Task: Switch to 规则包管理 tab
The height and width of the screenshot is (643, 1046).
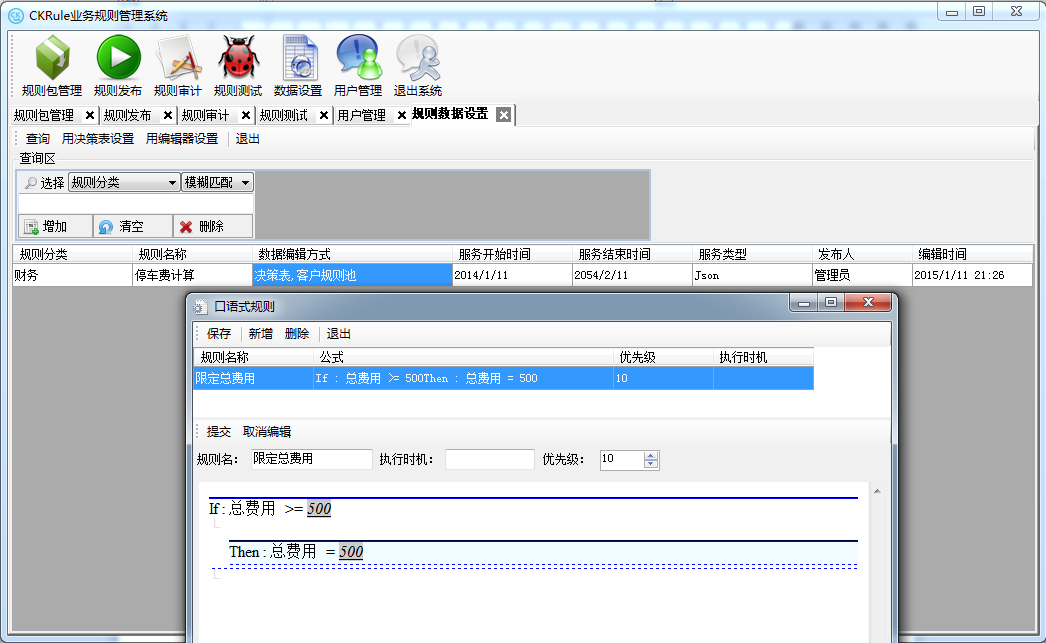Action: point(44,115)
